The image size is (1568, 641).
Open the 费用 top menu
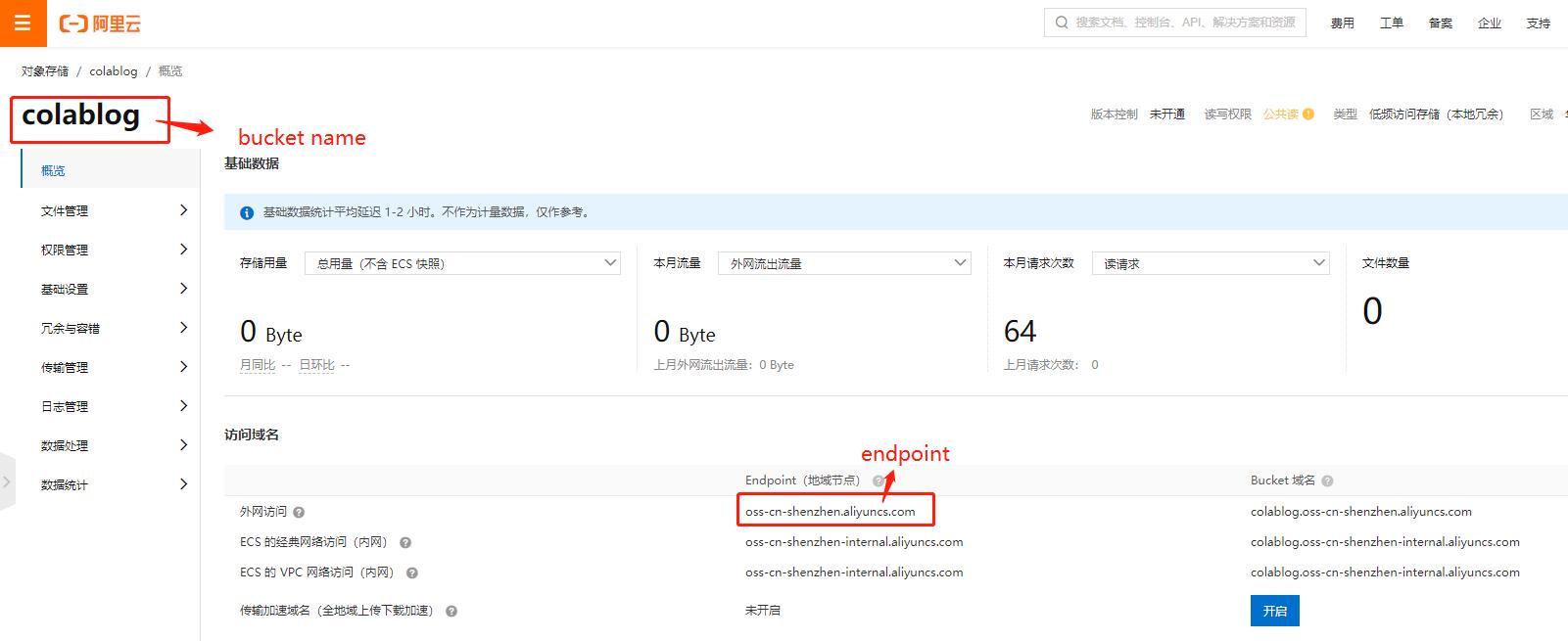coord(1342,23)
